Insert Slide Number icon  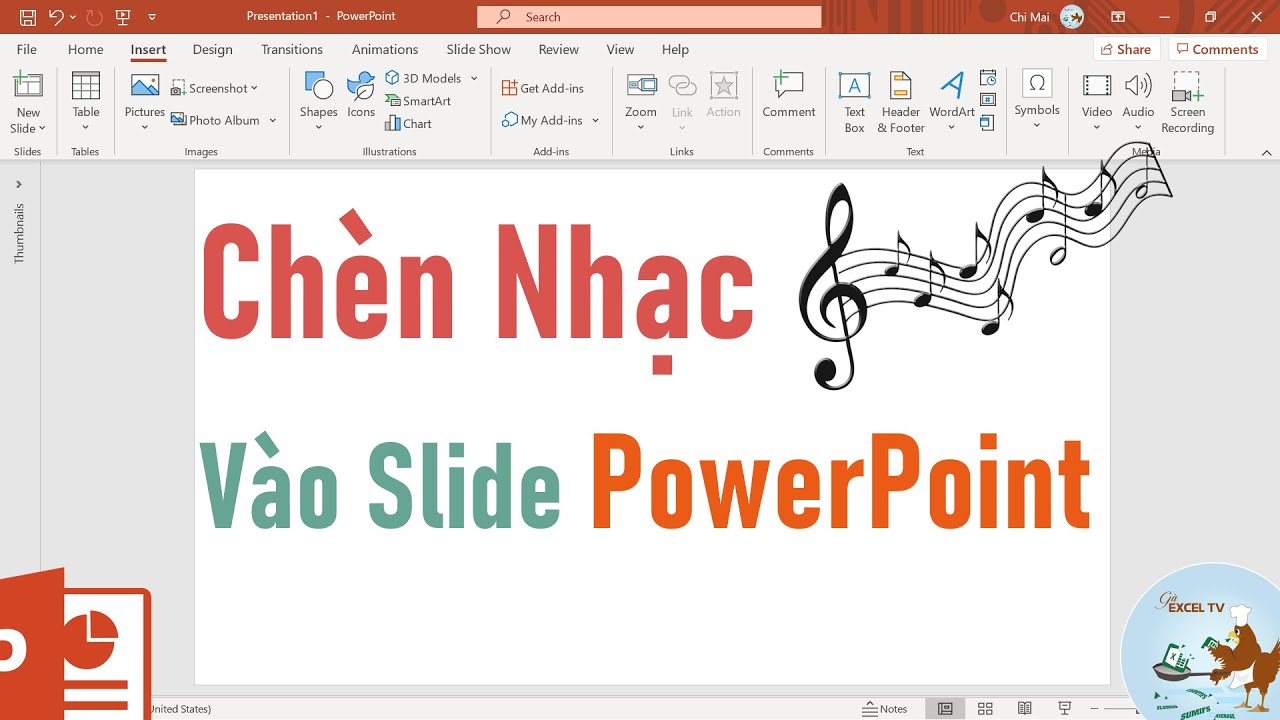coord(988,100)
